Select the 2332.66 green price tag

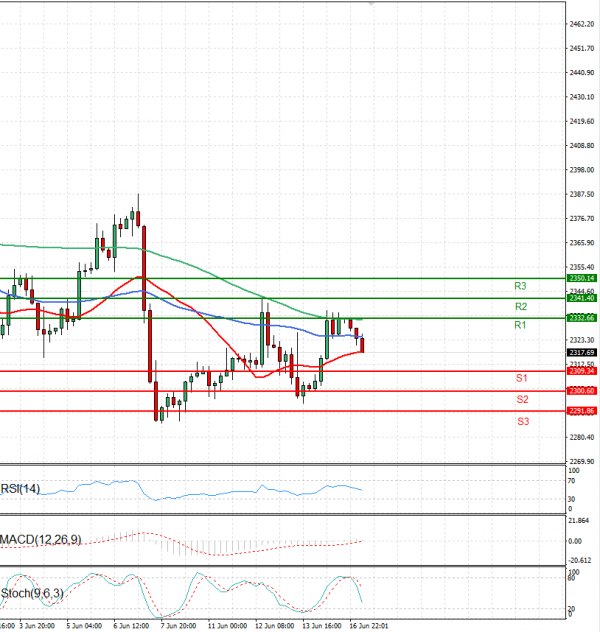(x=581, y=318)
